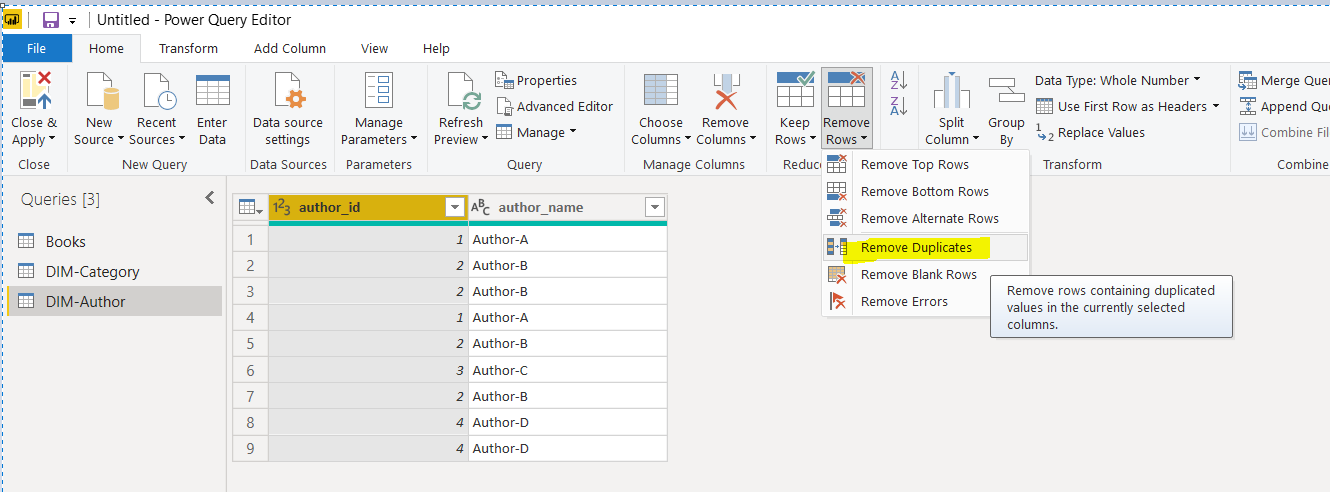Sort descending with the Z-A icon
Screen dimensions: 1330x492
[898, 105]
